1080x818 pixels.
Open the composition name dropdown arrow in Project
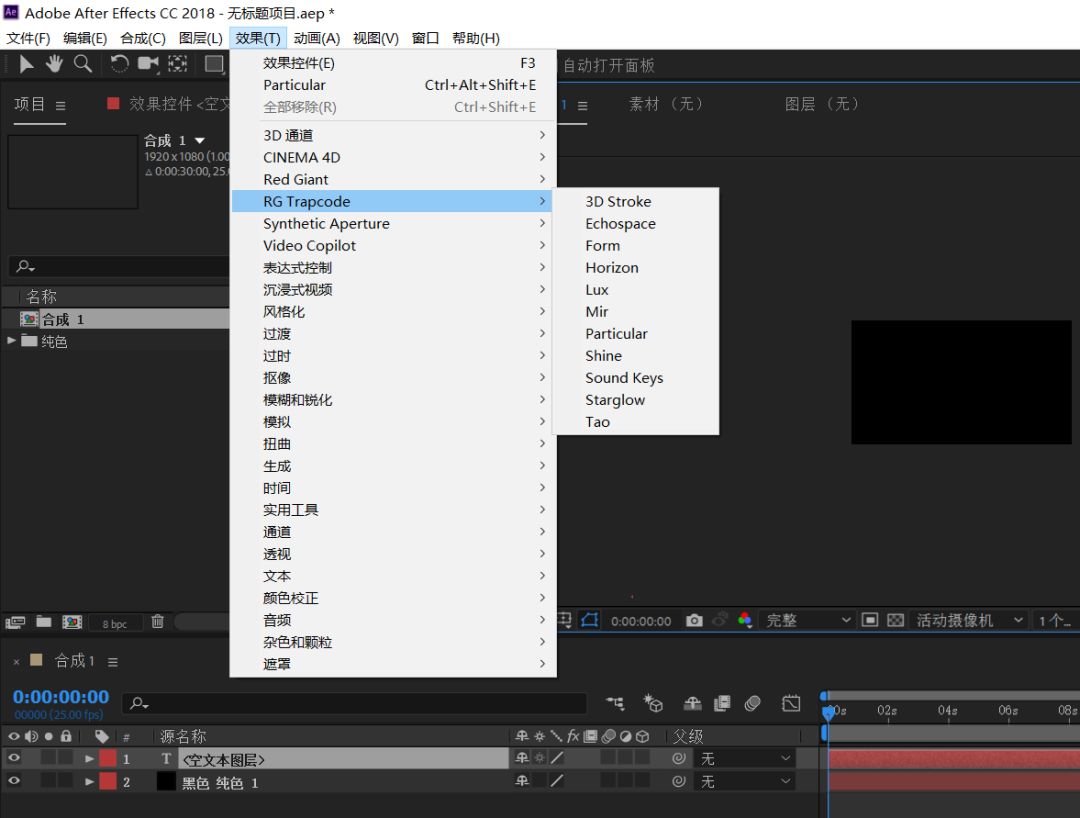tap(200, 140)
